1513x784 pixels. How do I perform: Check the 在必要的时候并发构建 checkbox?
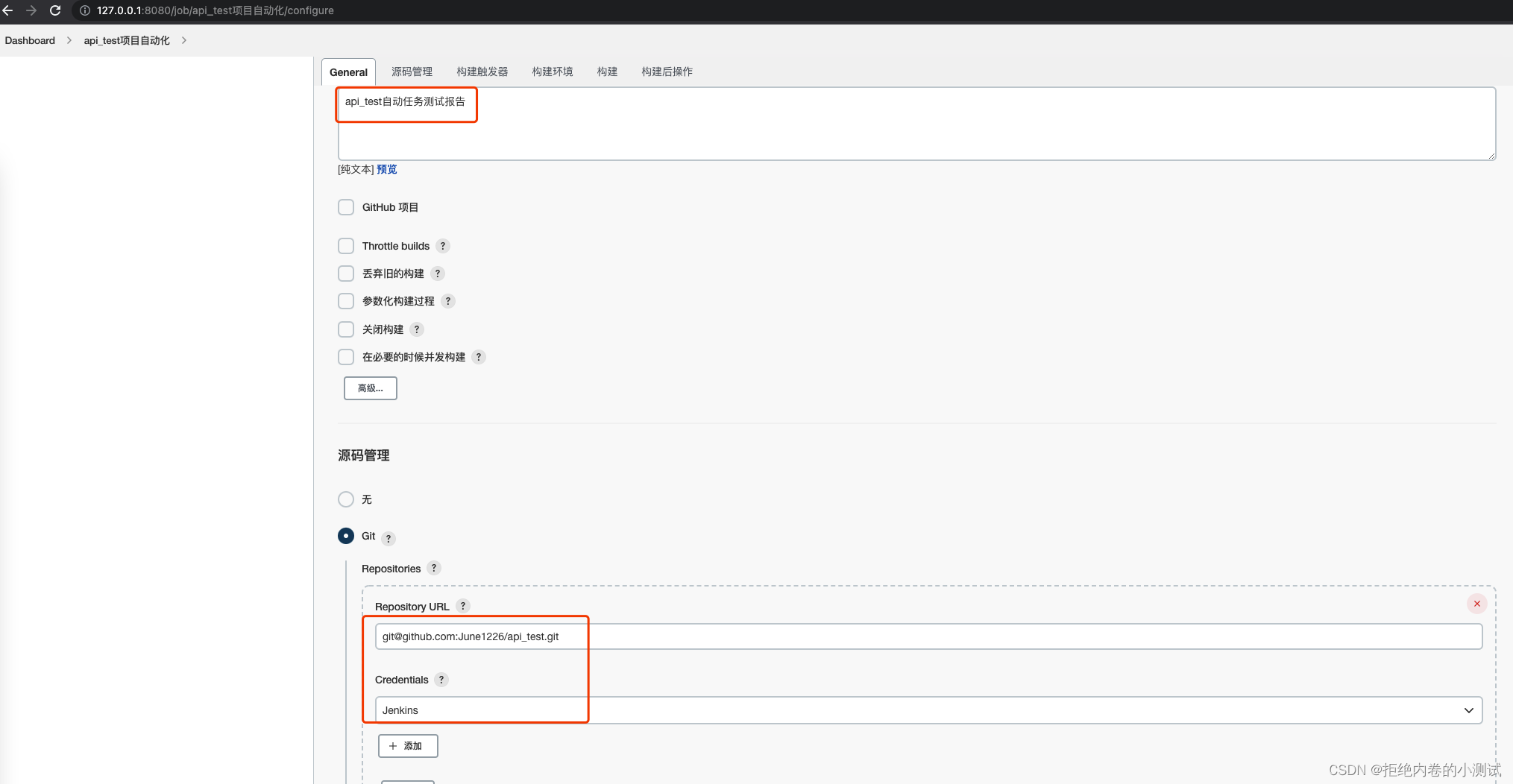pos(346,357)
